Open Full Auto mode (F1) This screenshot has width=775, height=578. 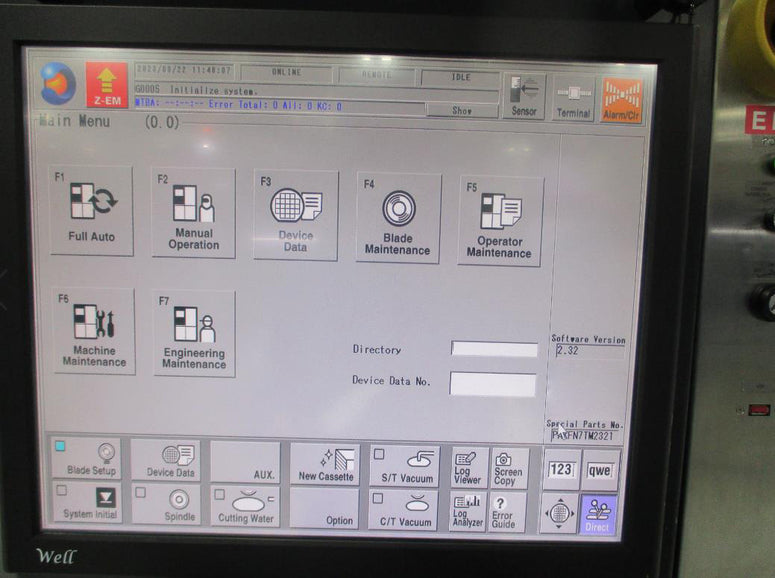point(91,211)
